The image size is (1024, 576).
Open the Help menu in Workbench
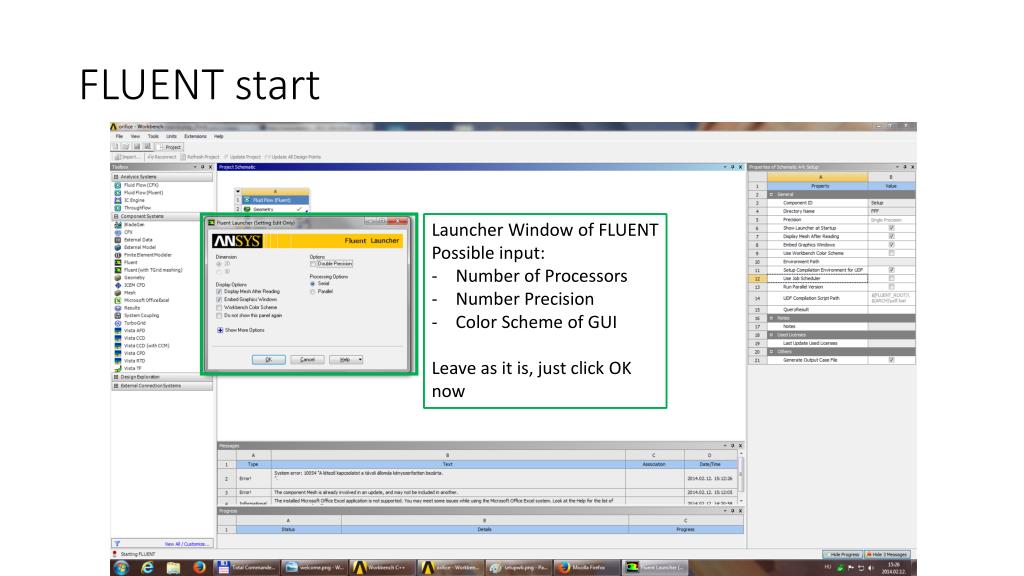(x=219, y=136)
